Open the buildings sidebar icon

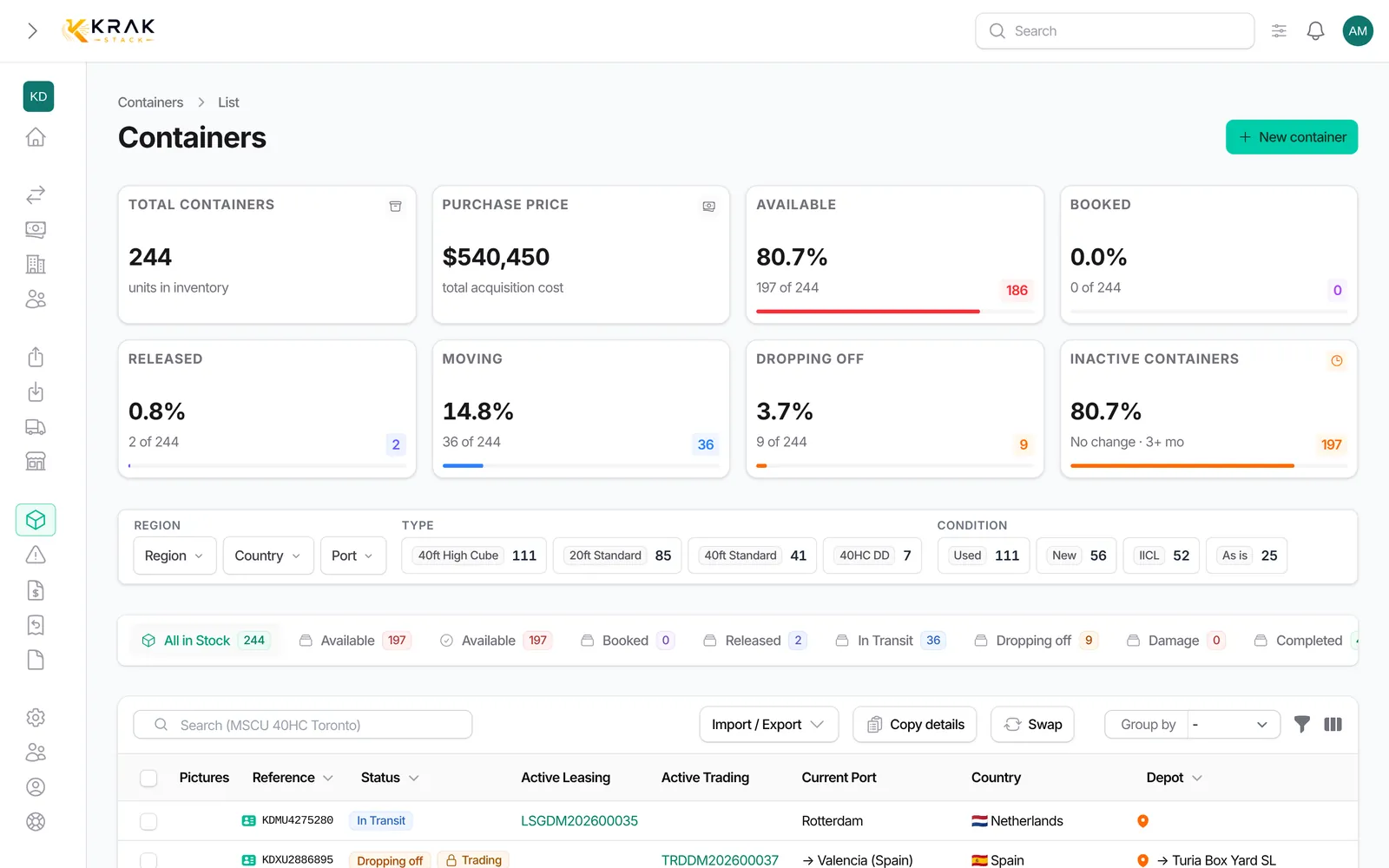click(36, 264)
